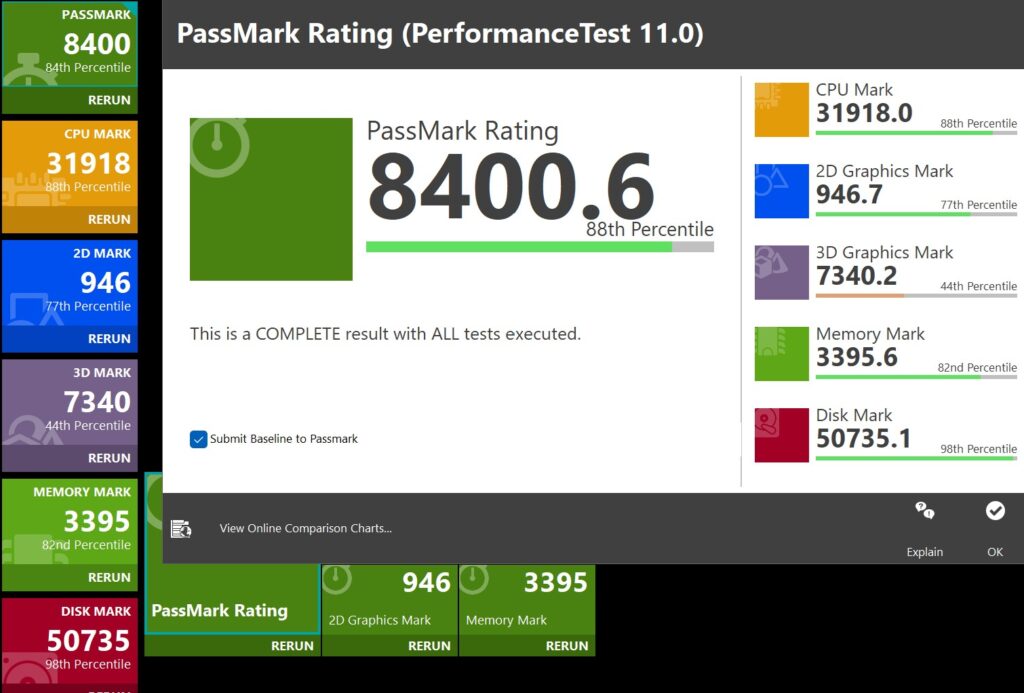The width and height of the screenshot is (1024, 693).
Task: Click the Memory Mark green icon
Action: pos(781,353)
